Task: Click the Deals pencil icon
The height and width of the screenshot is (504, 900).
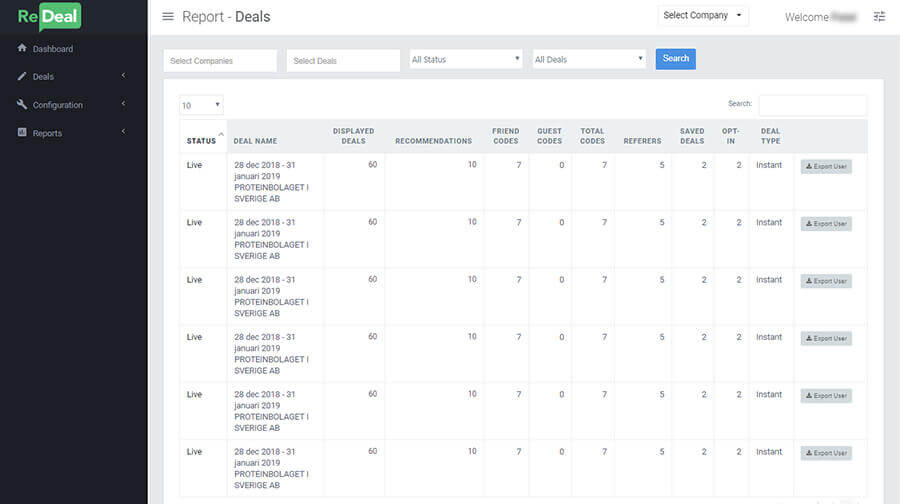Action: pyautogui.click(x=22, y=76)
